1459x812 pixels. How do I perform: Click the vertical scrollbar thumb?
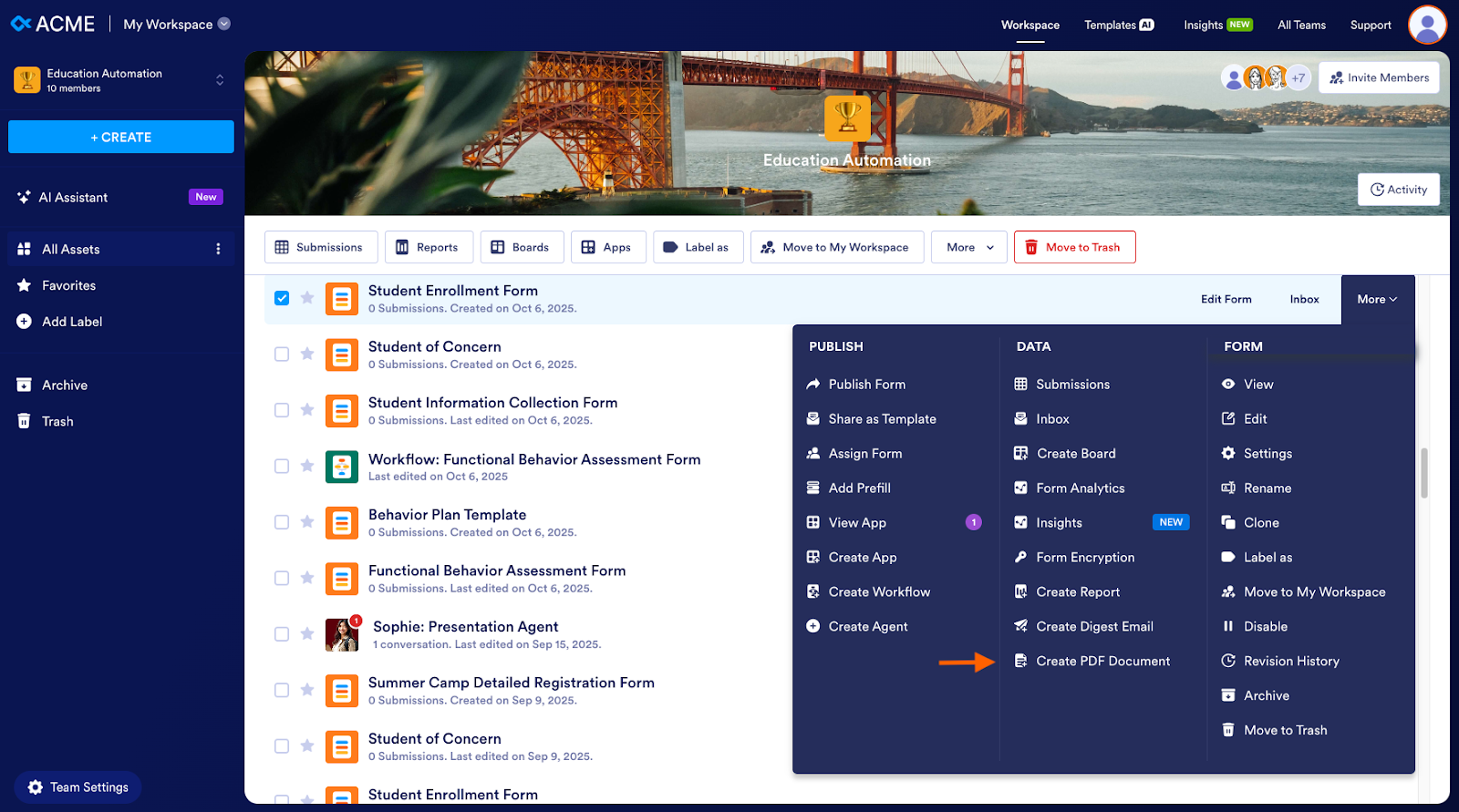point(1423,473)
